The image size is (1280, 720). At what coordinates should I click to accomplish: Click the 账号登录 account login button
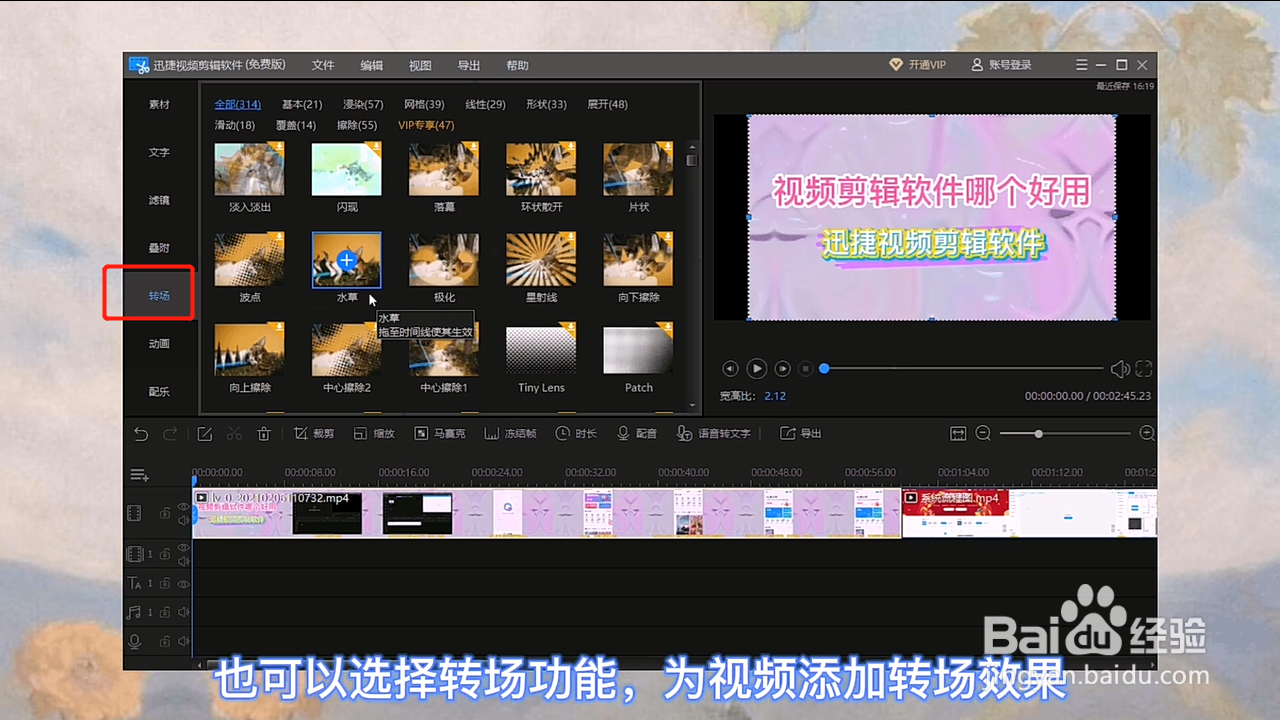pyautogui.click(x=1004, y=64)
